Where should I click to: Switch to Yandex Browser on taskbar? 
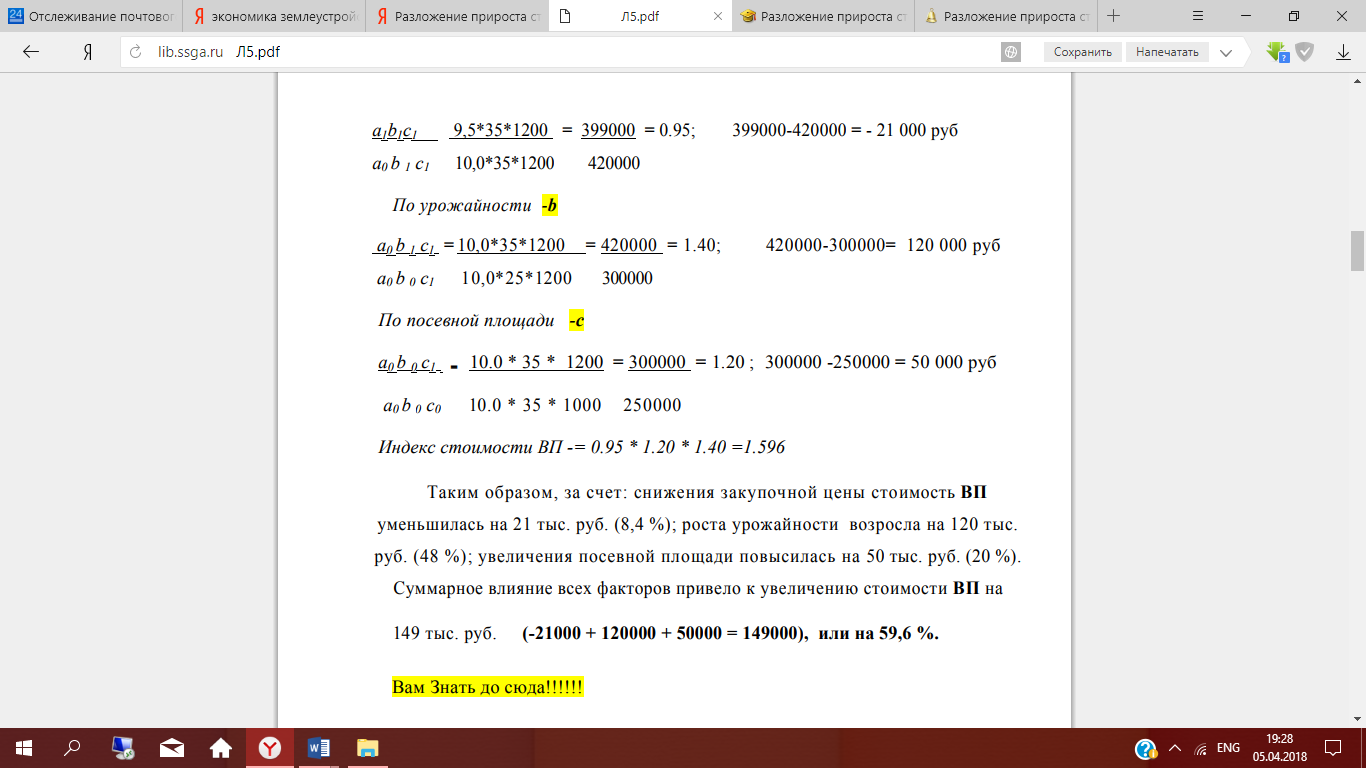click(x=270, y=748)
